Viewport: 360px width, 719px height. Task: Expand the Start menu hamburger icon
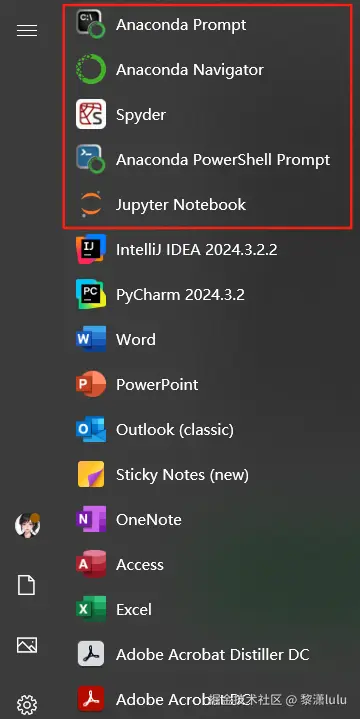(x=27, y=31)
